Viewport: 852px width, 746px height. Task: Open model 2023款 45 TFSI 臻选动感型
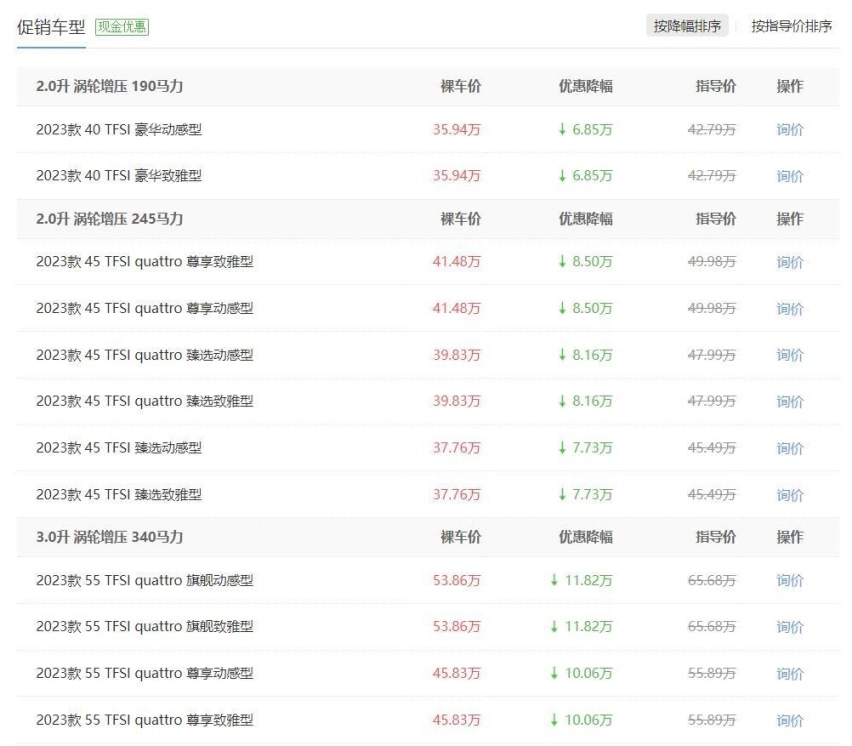tap(119, 448)
